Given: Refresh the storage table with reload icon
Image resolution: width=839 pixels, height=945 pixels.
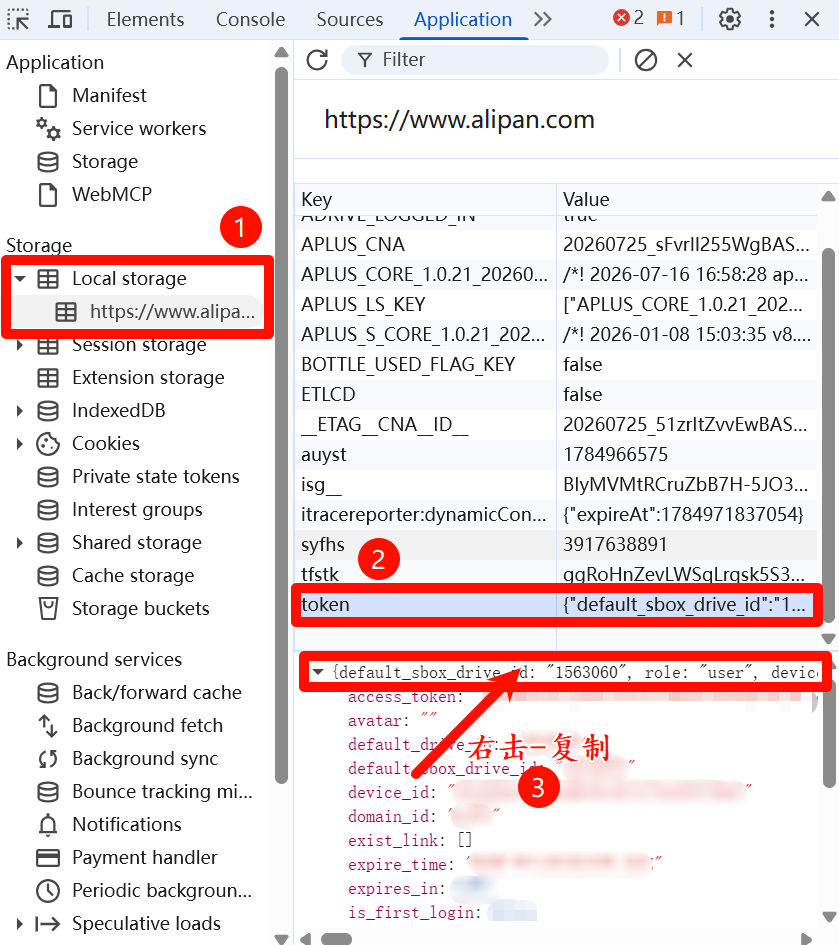Looking at the screenshot, I should click(x=317, y=60).
